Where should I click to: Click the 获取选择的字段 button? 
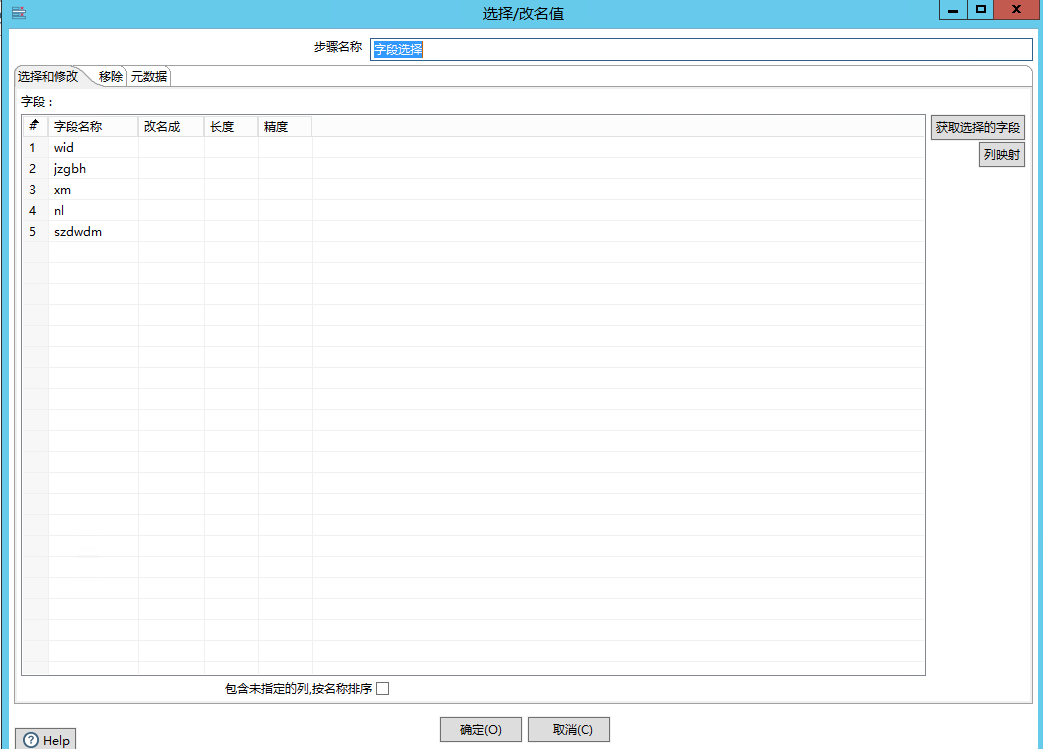(x=977, y=127)
